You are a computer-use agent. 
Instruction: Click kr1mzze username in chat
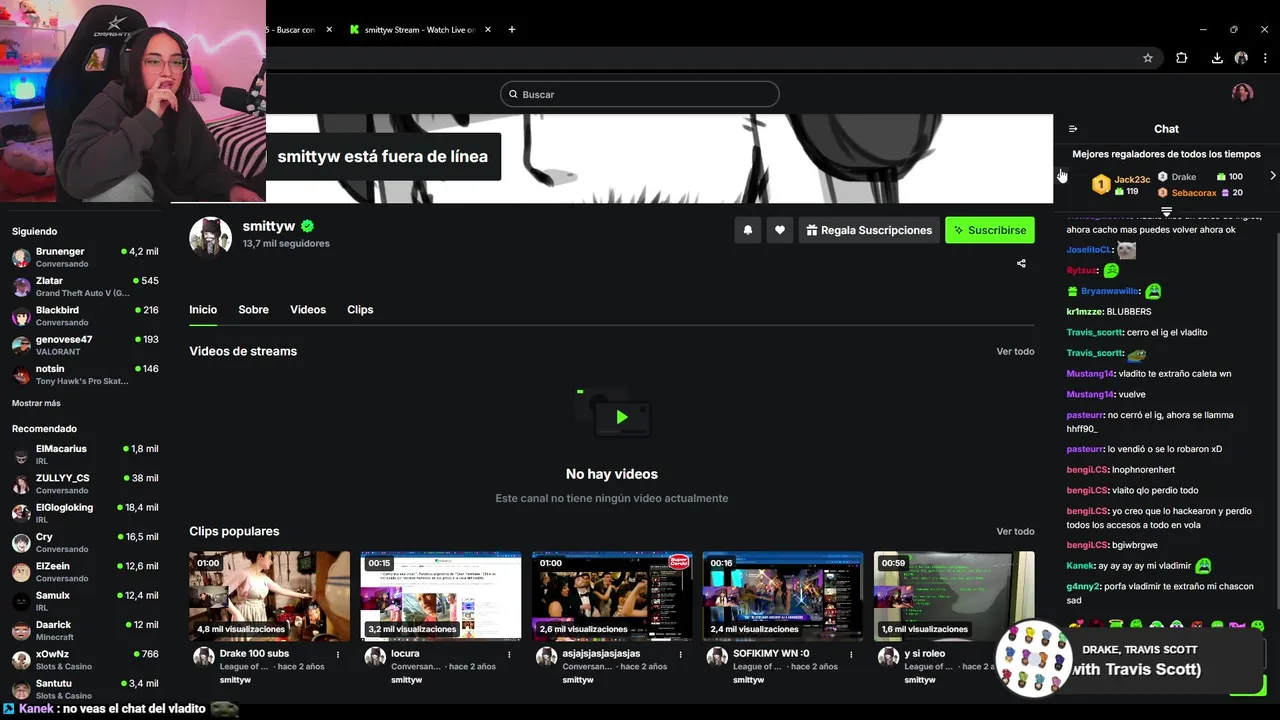[x=1084, y=312]
